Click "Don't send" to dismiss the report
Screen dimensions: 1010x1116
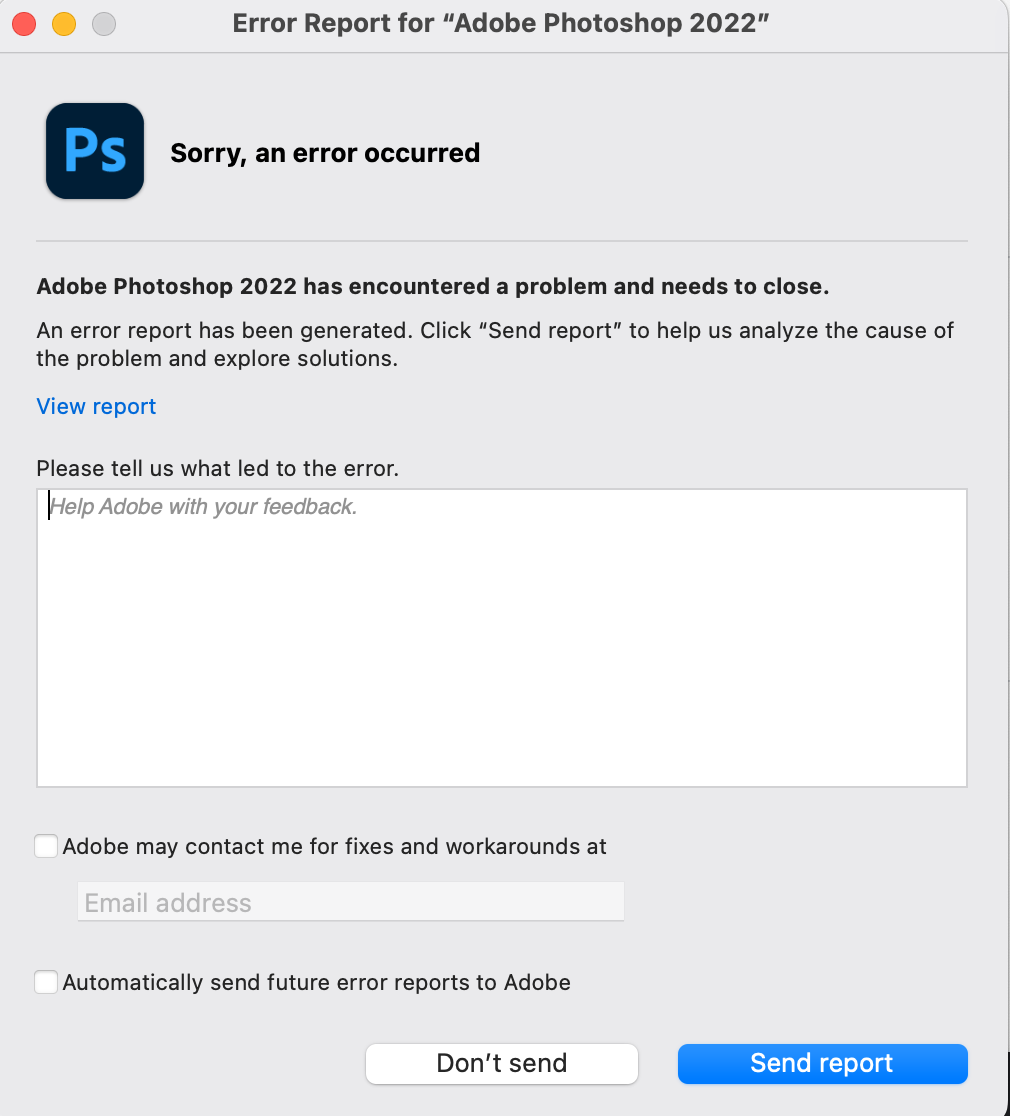tap(501, 1063)
